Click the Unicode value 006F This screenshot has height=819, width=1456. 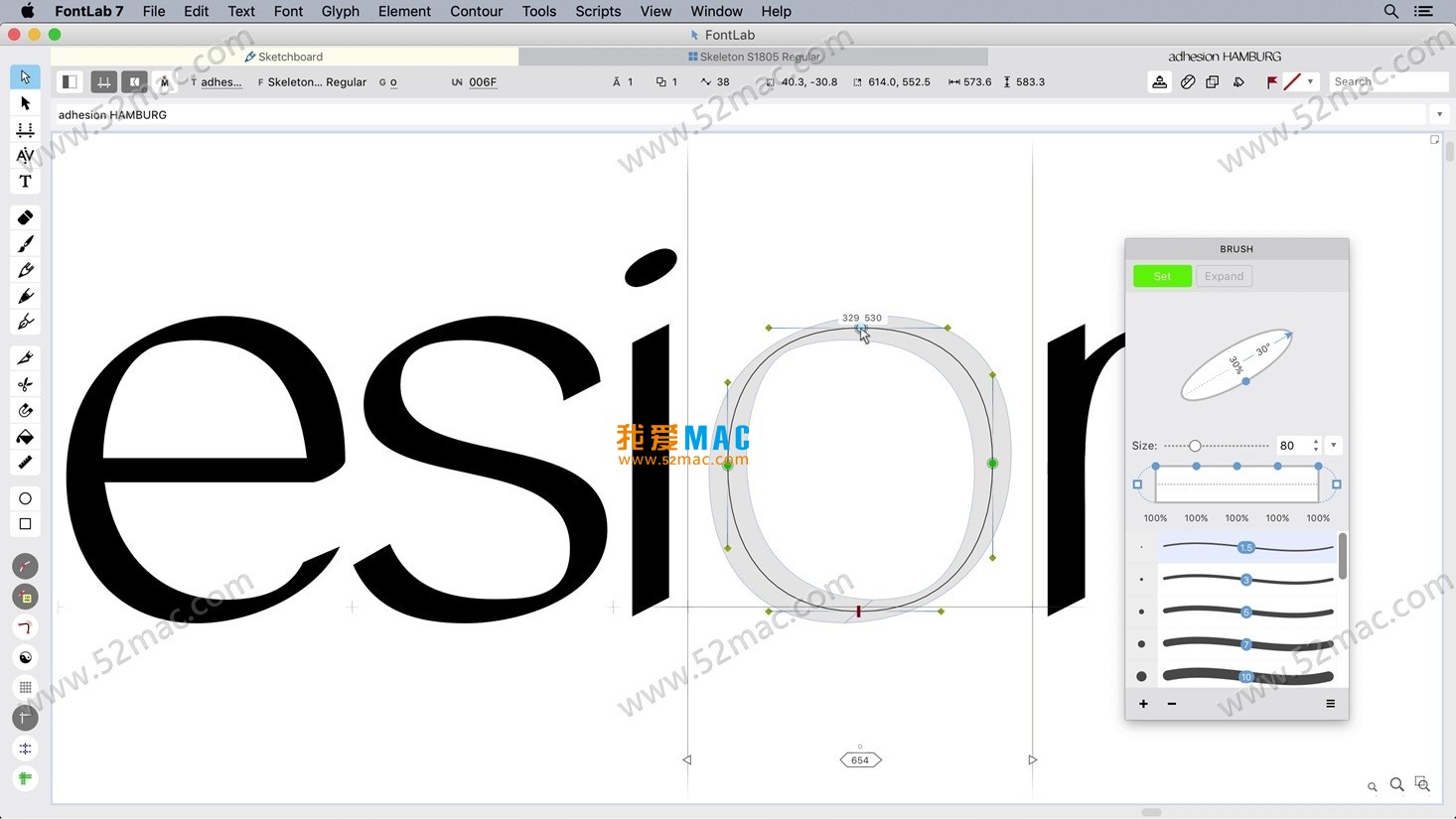(x=483, y=82)
